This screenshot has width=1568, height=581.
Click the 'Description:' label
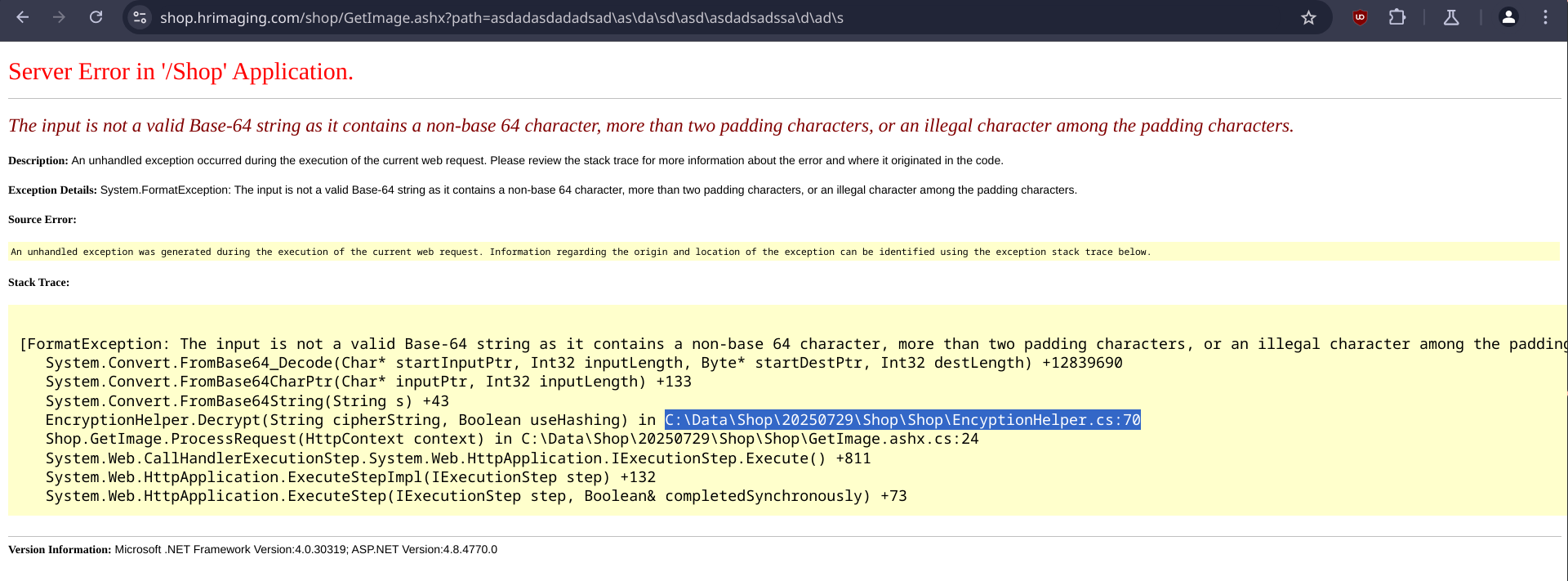[38, 161]
